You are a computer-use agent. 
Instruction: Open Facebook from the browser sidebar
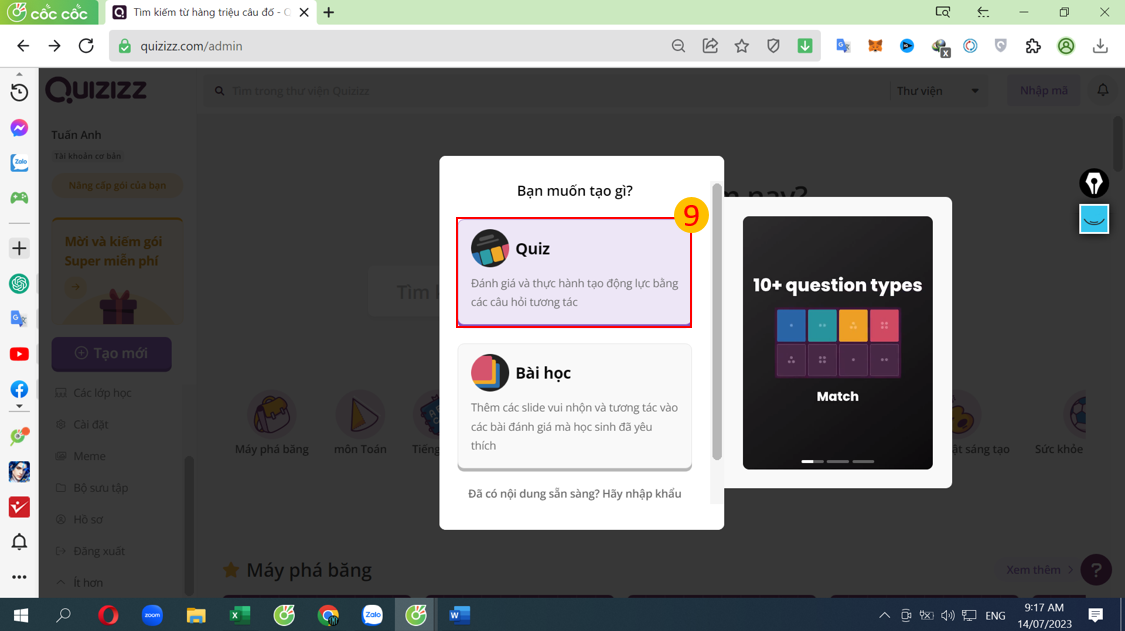pyautogui.click(x=19, y=389)
